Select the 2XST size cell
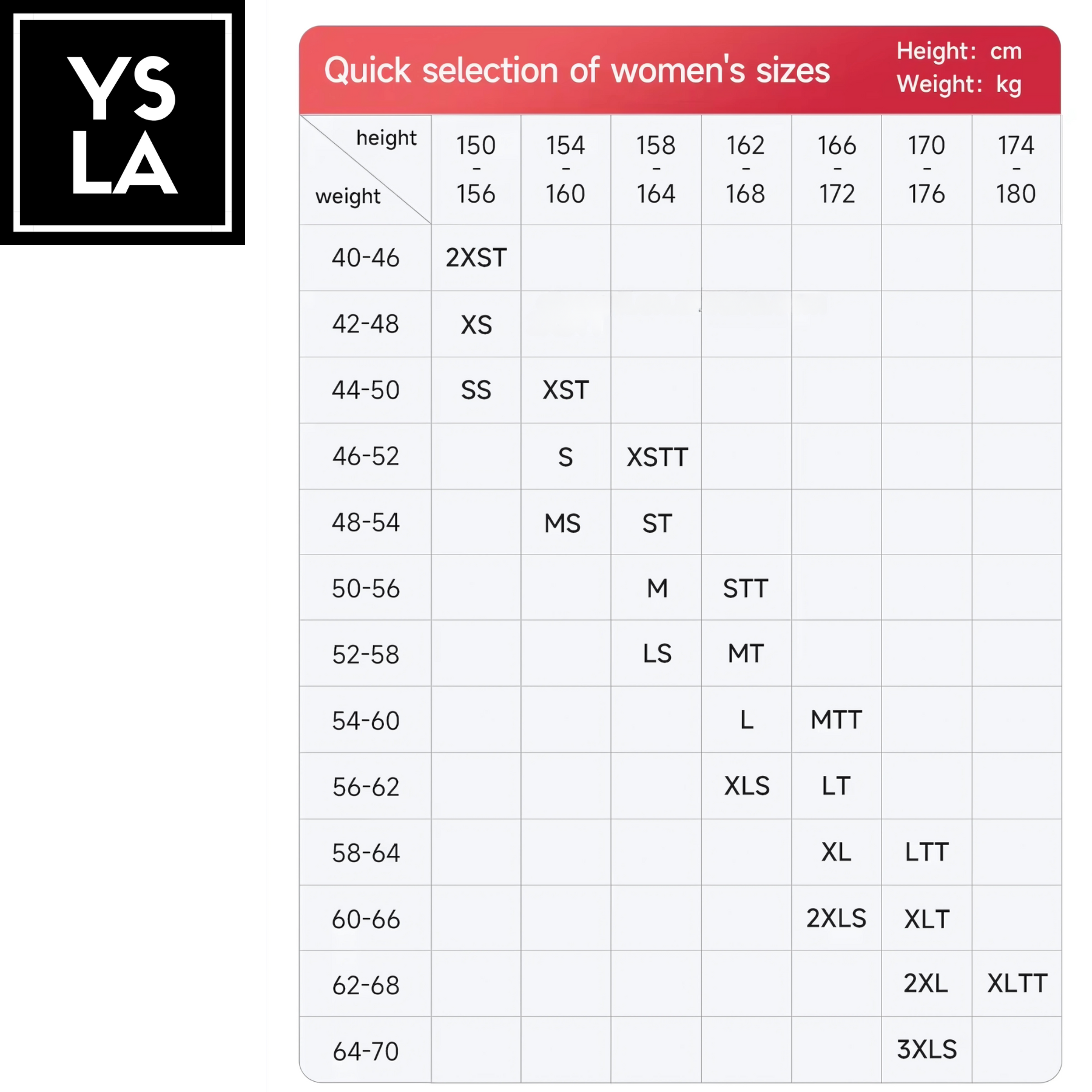 click(x=476, y=258)
